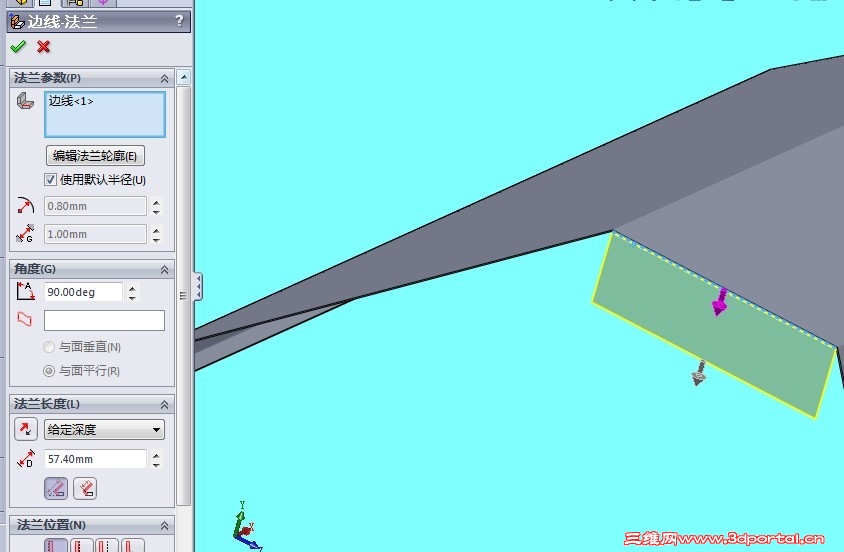Click the coordinate triad in viewport

click(246, 526)
